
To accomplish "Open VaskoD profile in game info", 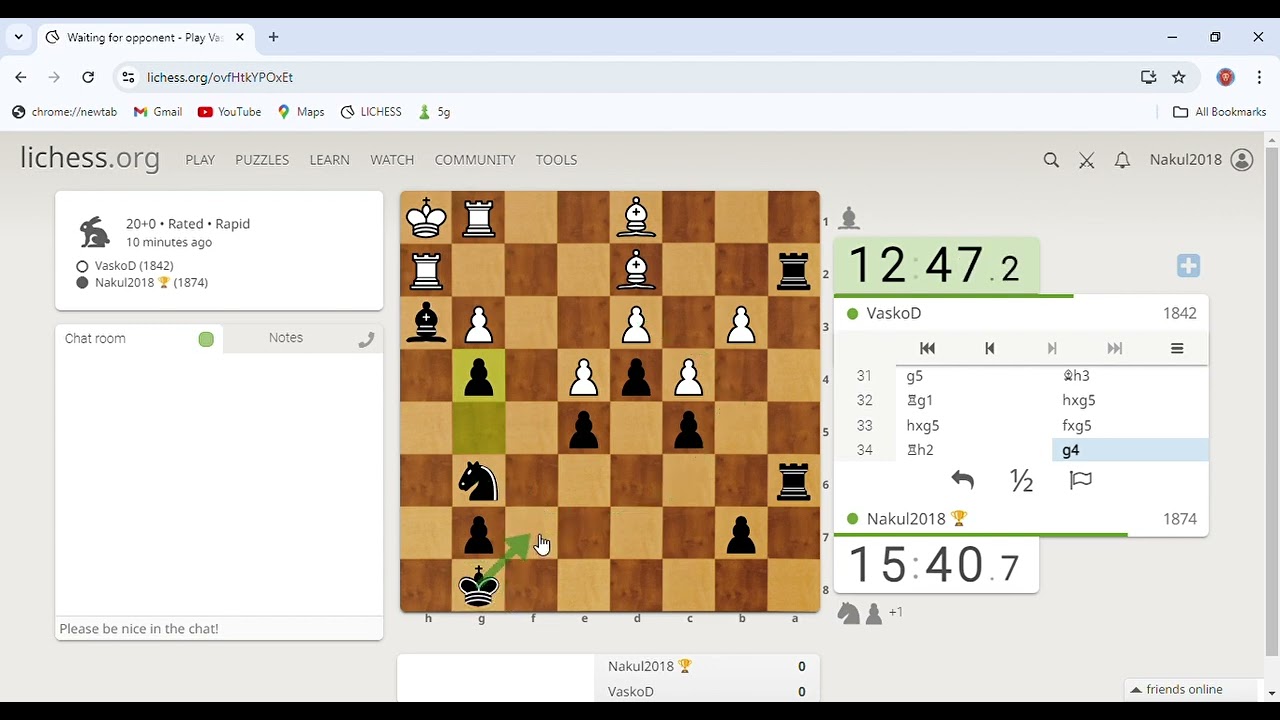I will [134, 266].
